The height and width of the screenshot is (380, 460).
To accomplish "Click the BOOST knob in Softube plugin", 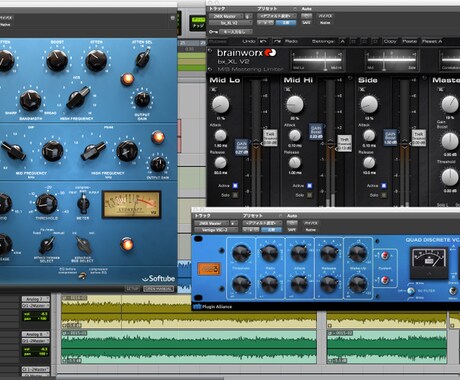I will [x=57, y=61].
